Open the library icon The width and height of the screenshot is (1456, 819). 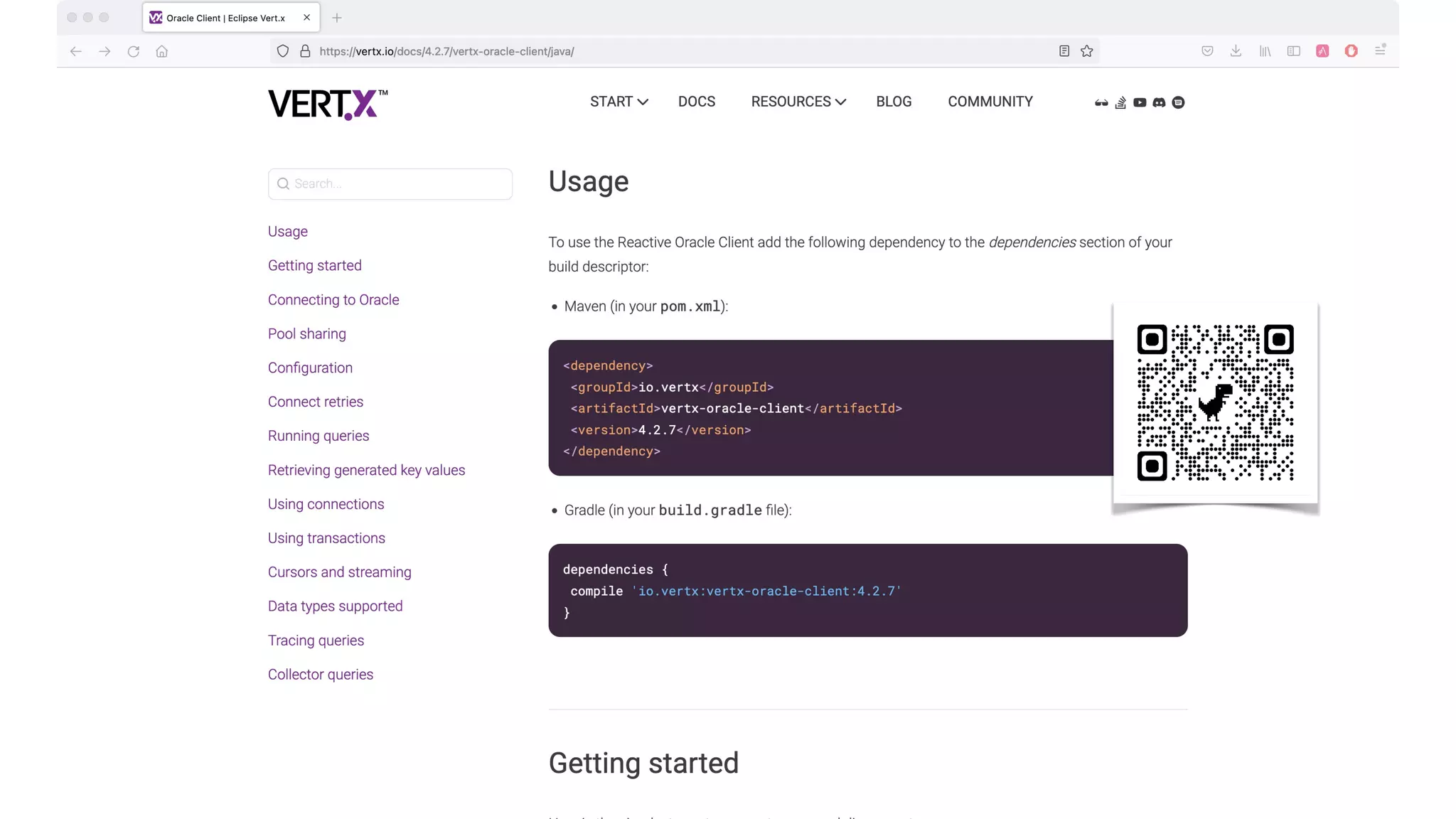pos(1265,51)
